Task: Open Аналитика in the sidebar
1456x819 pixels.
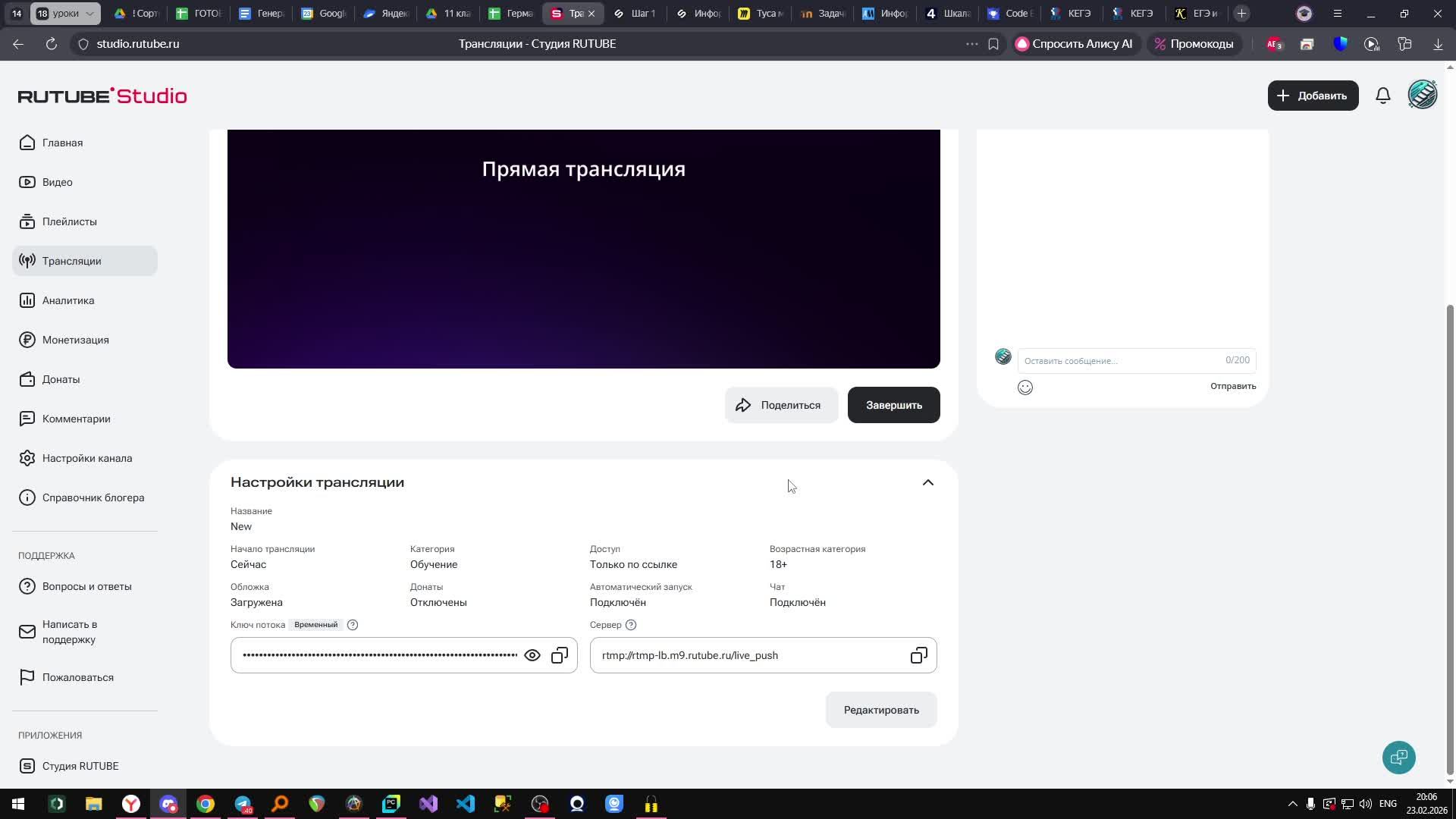Action: click(68, 300)
